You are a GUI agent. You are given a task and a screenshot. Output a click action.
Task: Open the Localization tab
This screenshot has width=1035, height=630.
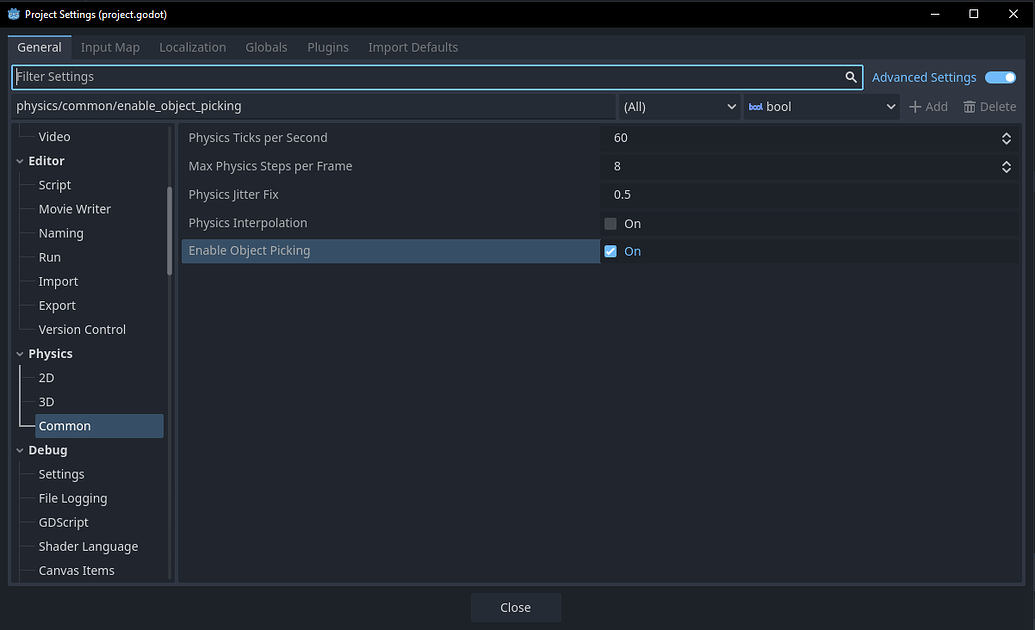[192, 47]
